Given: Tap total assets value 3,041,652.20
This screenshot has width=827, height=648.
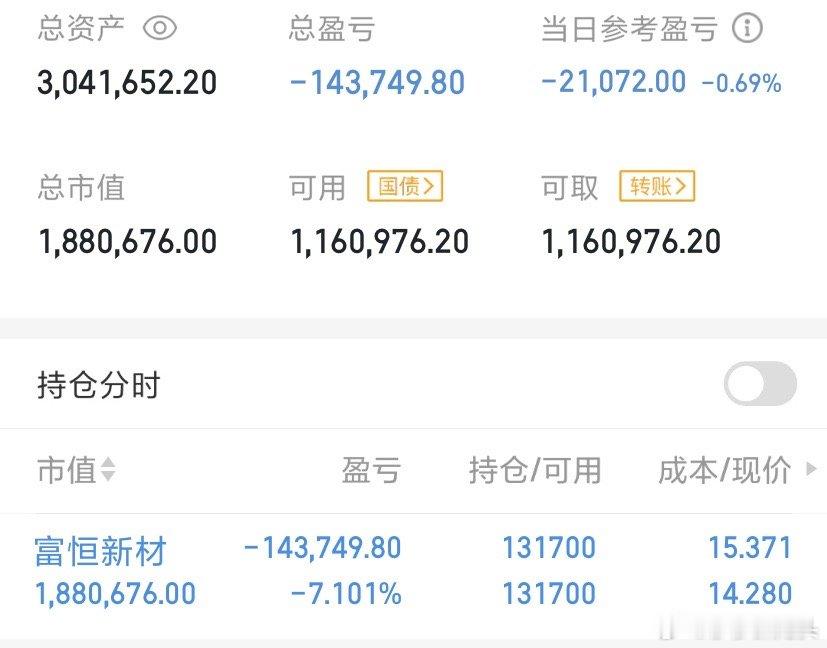Looking at the screenshot, I should click(127, 82).
